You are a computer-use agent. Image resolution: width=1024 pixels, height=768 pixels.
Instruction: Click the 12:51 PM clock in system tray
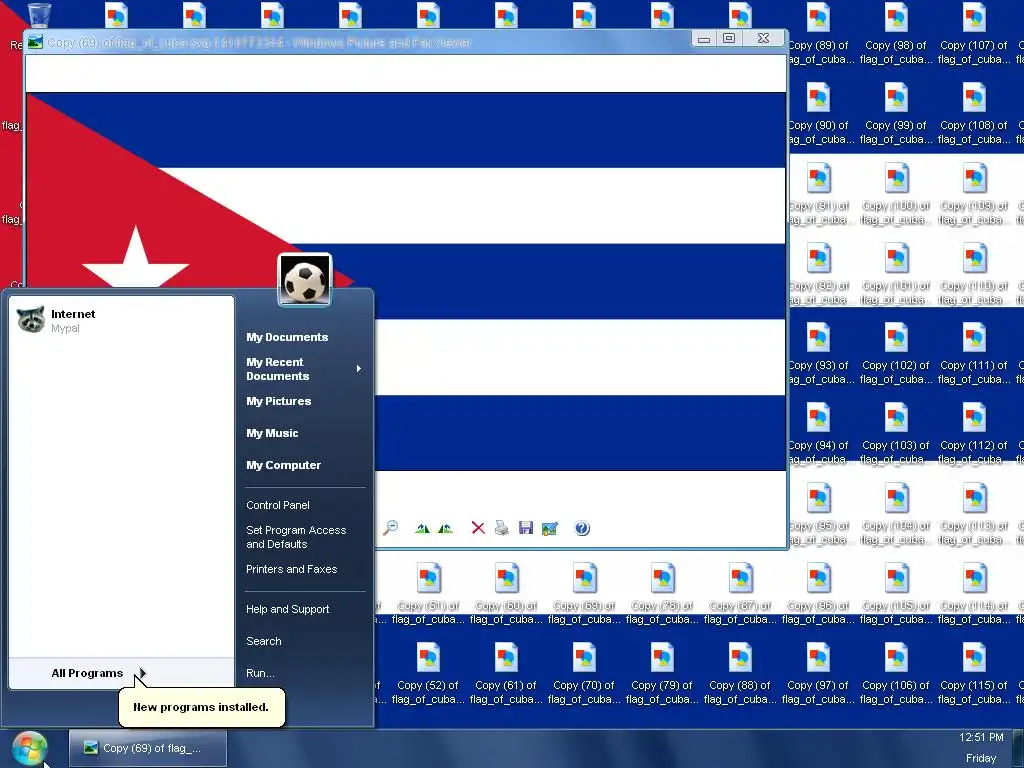981,737
